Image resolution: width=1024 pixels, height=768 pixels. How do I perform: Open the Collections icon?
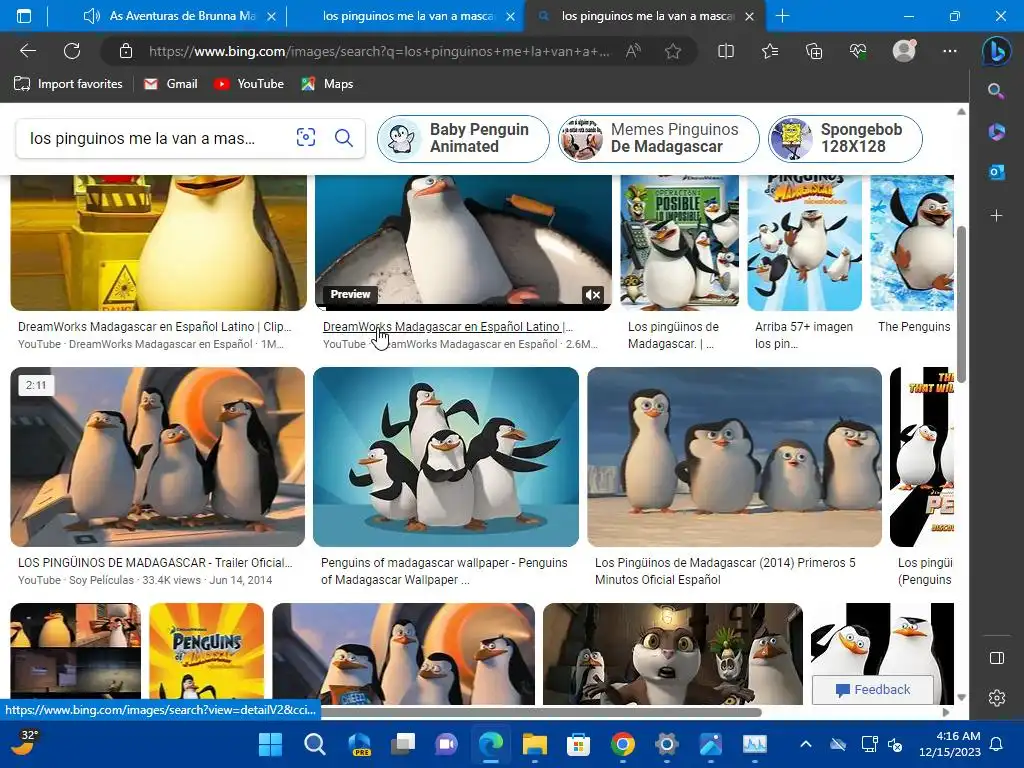coord(814,51)
